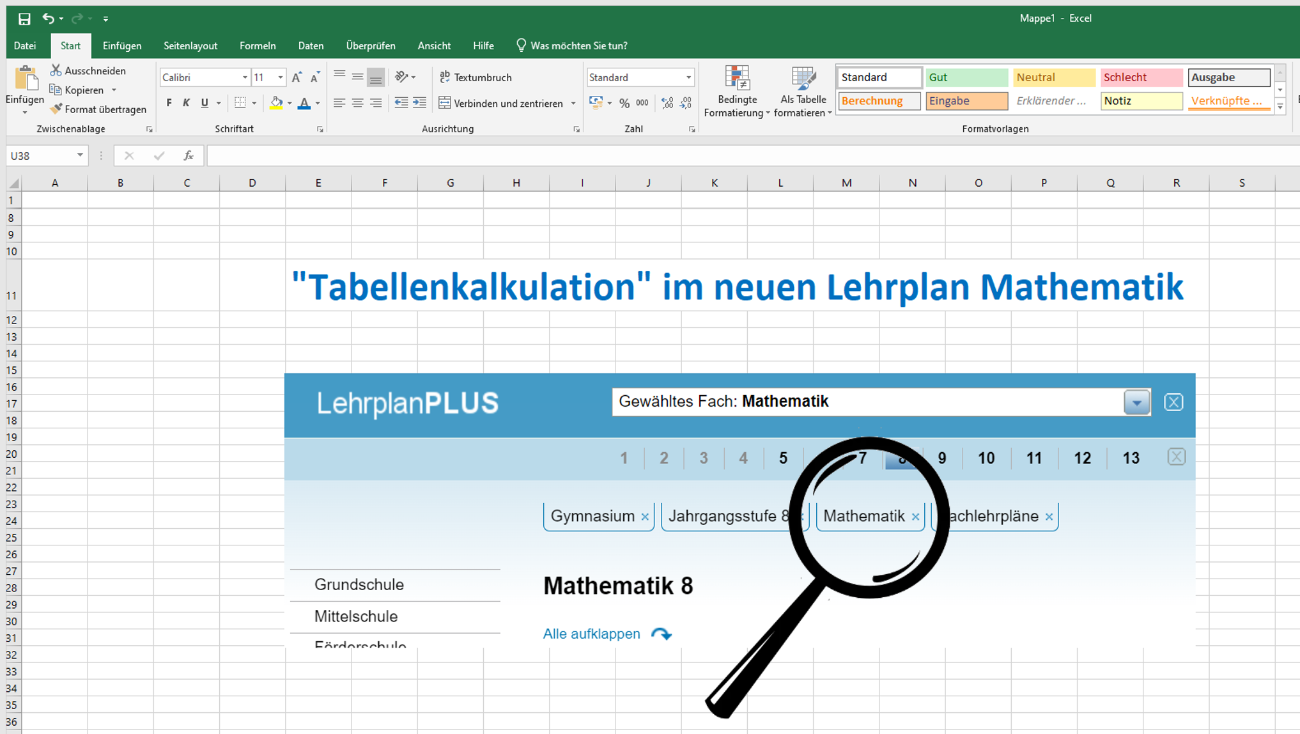Image resolution: width=1300 pixels, height=734 pixels.
Task: Apply the Neutral cell style
Action: click(x=1054, y=77)
